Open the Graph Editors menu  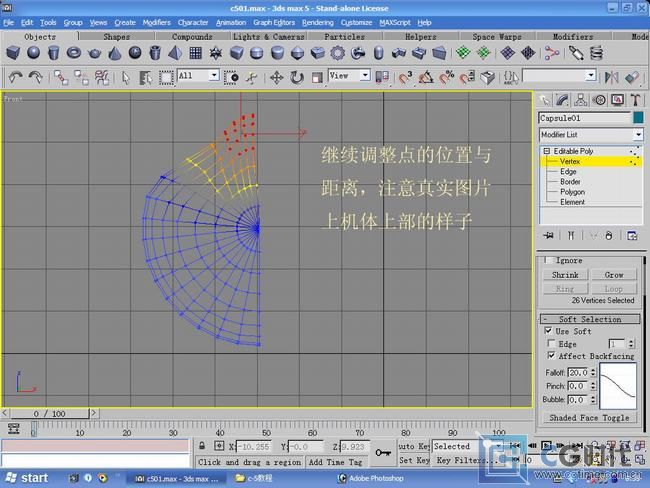point(274,22)
